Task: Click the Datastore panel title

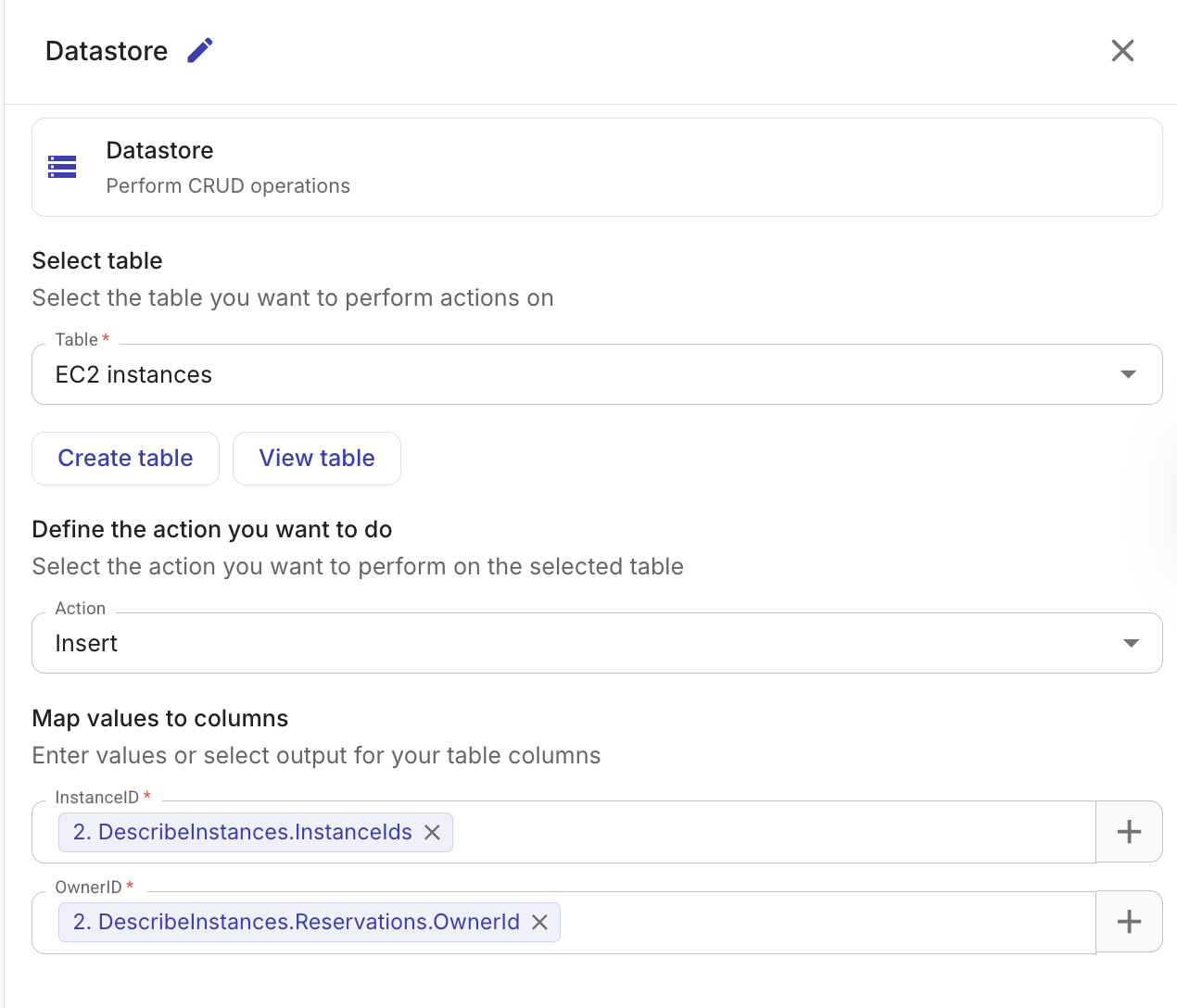Action: point(106,51)
